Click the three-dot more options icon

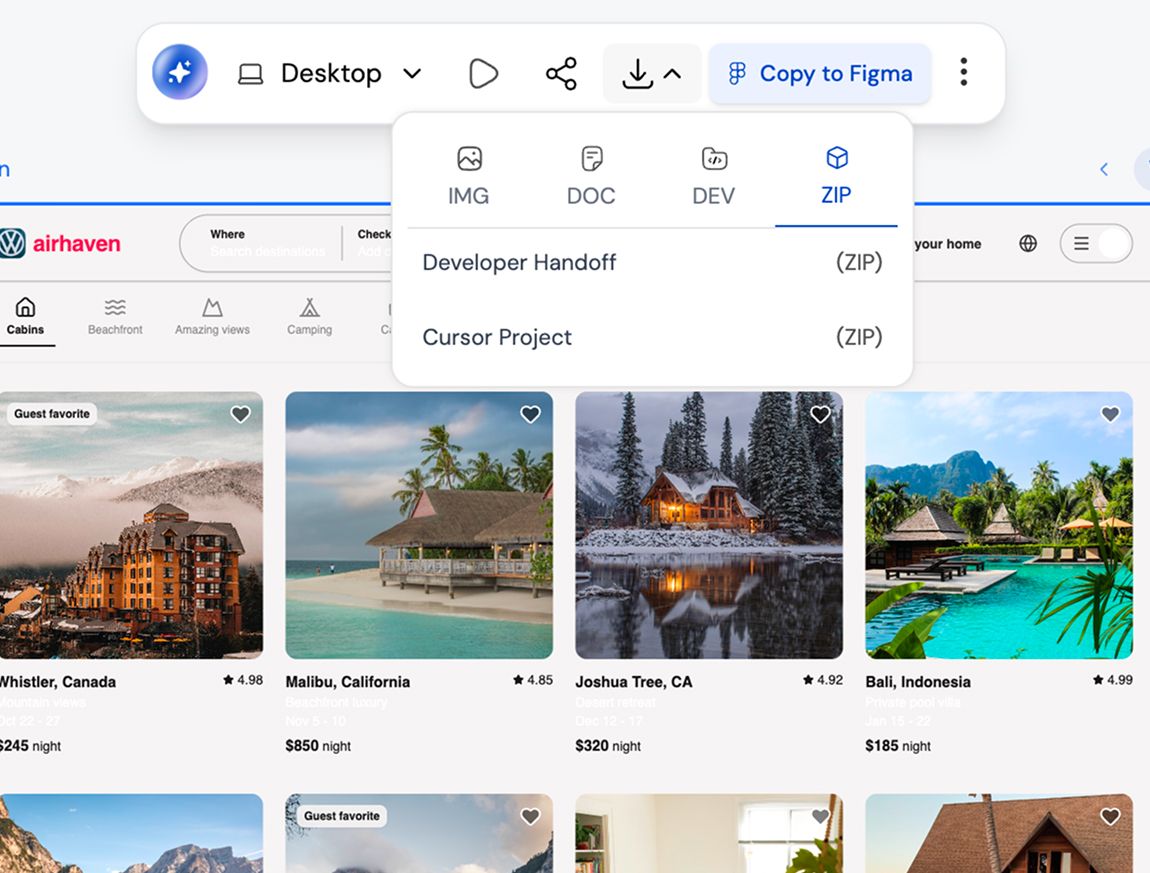tap(963, 72)
